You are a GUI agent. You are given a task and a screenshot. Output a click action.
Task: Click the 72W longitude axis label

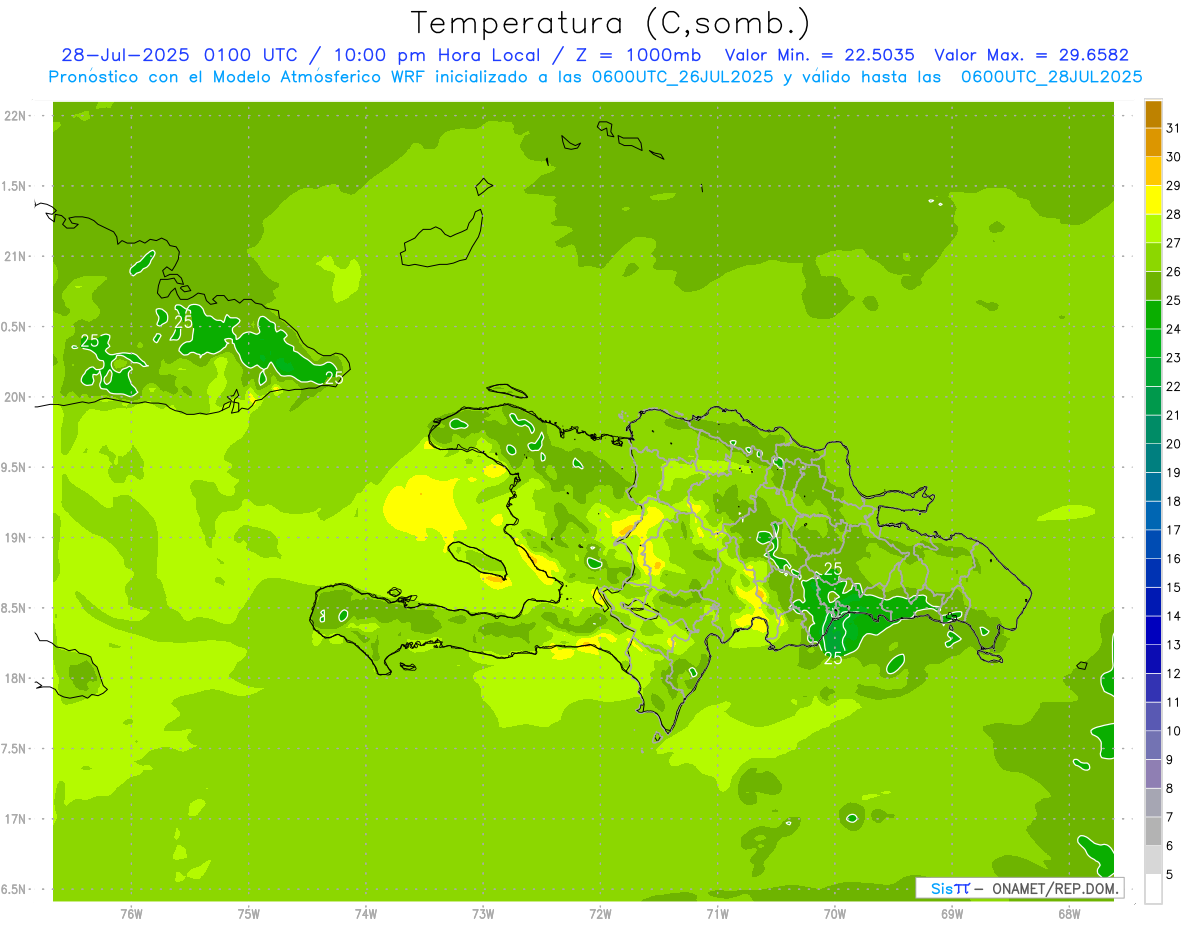coord(600,914)
